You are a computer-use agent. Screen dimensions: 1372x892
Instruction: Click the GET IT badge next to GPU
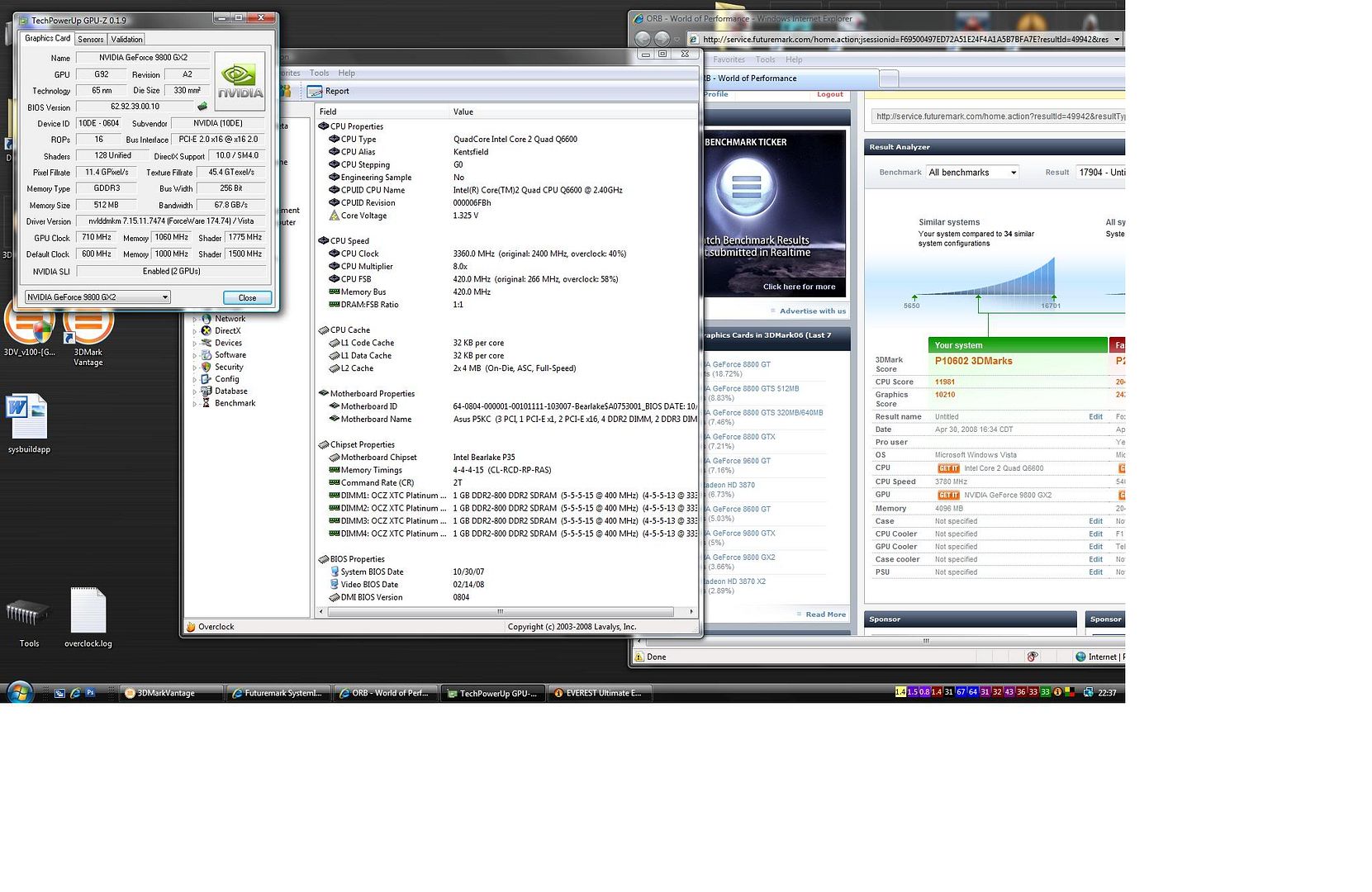(x=948, y=496)
